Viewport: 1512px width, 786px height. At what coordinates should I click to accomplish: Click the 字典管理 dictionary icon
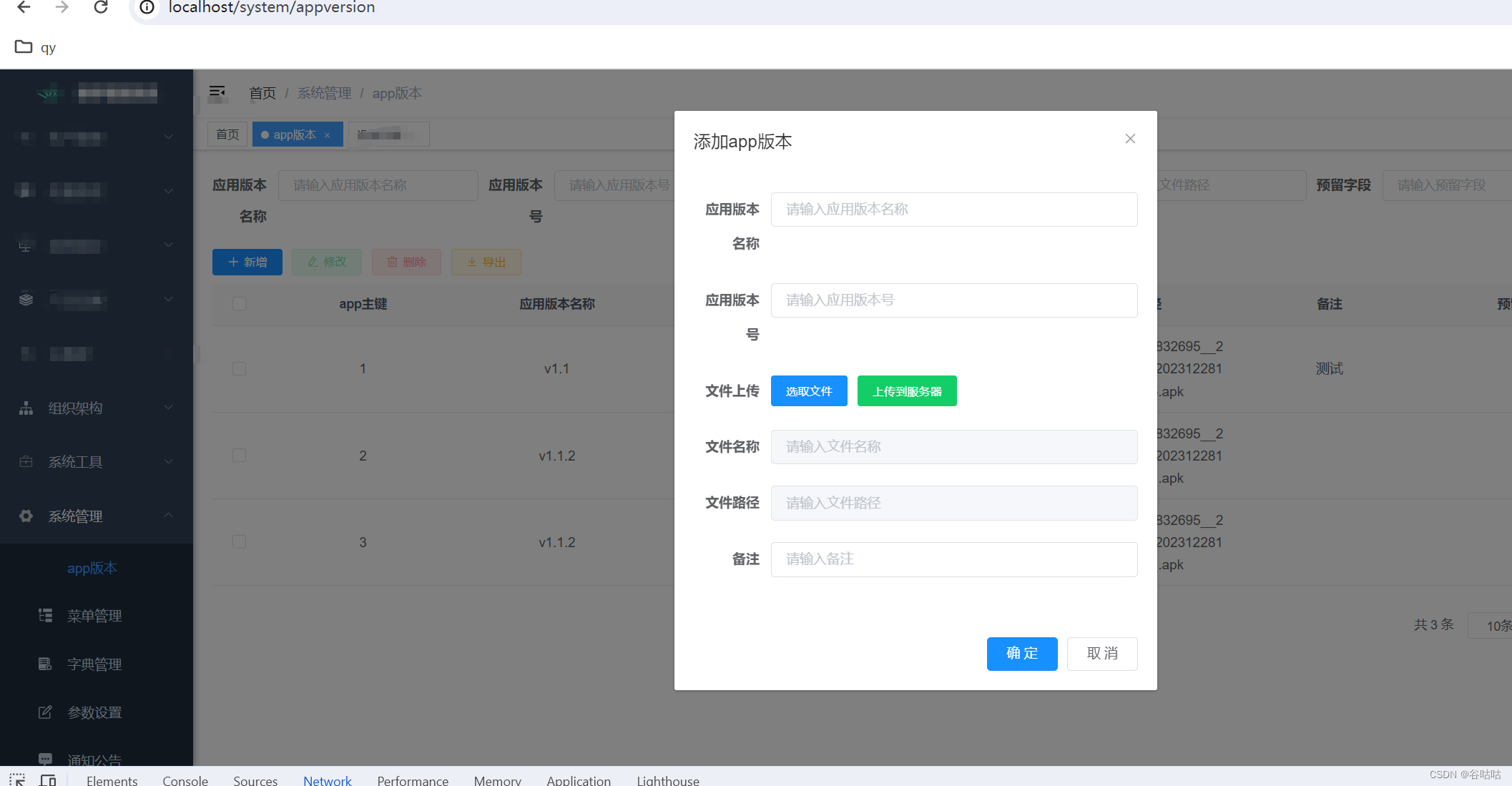[x=45, y=664]
